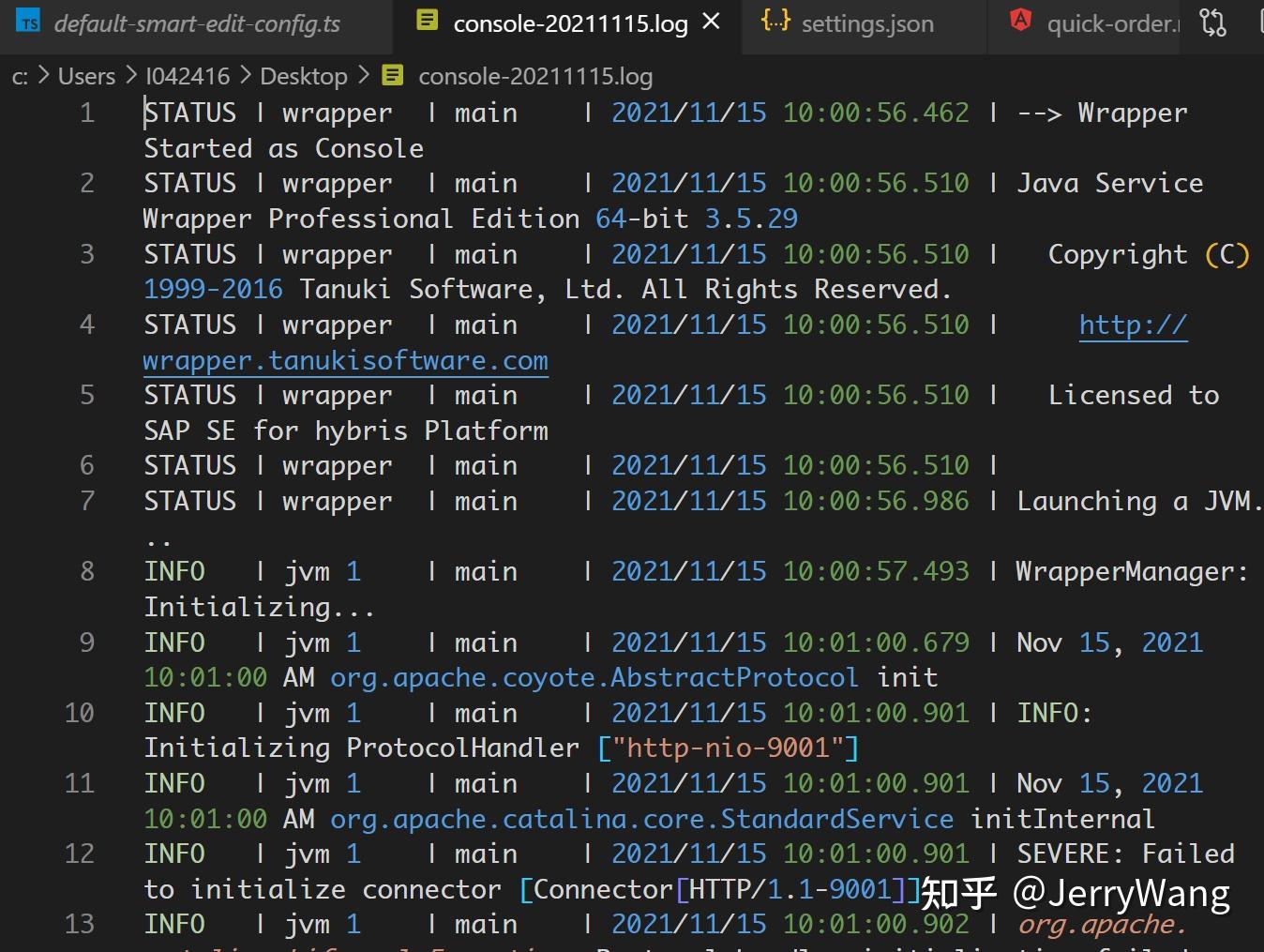Click the Angular icon on quick-order tab
1264x952 pixels.
[1020, 21]
